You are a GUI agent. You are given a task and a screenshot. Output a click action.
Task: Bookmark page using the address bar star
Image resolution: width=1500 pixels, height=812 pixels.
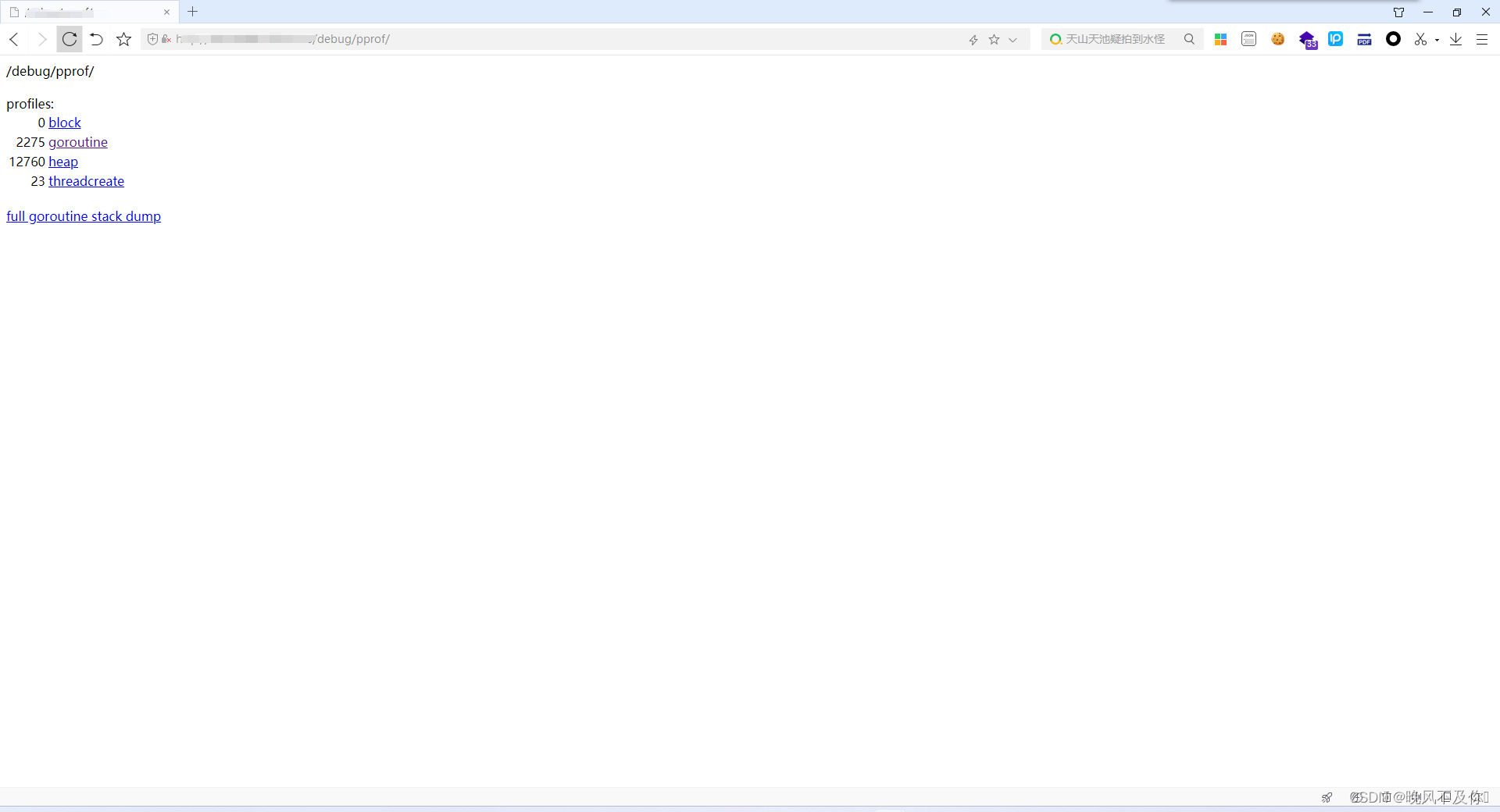(x=994, y=39)
